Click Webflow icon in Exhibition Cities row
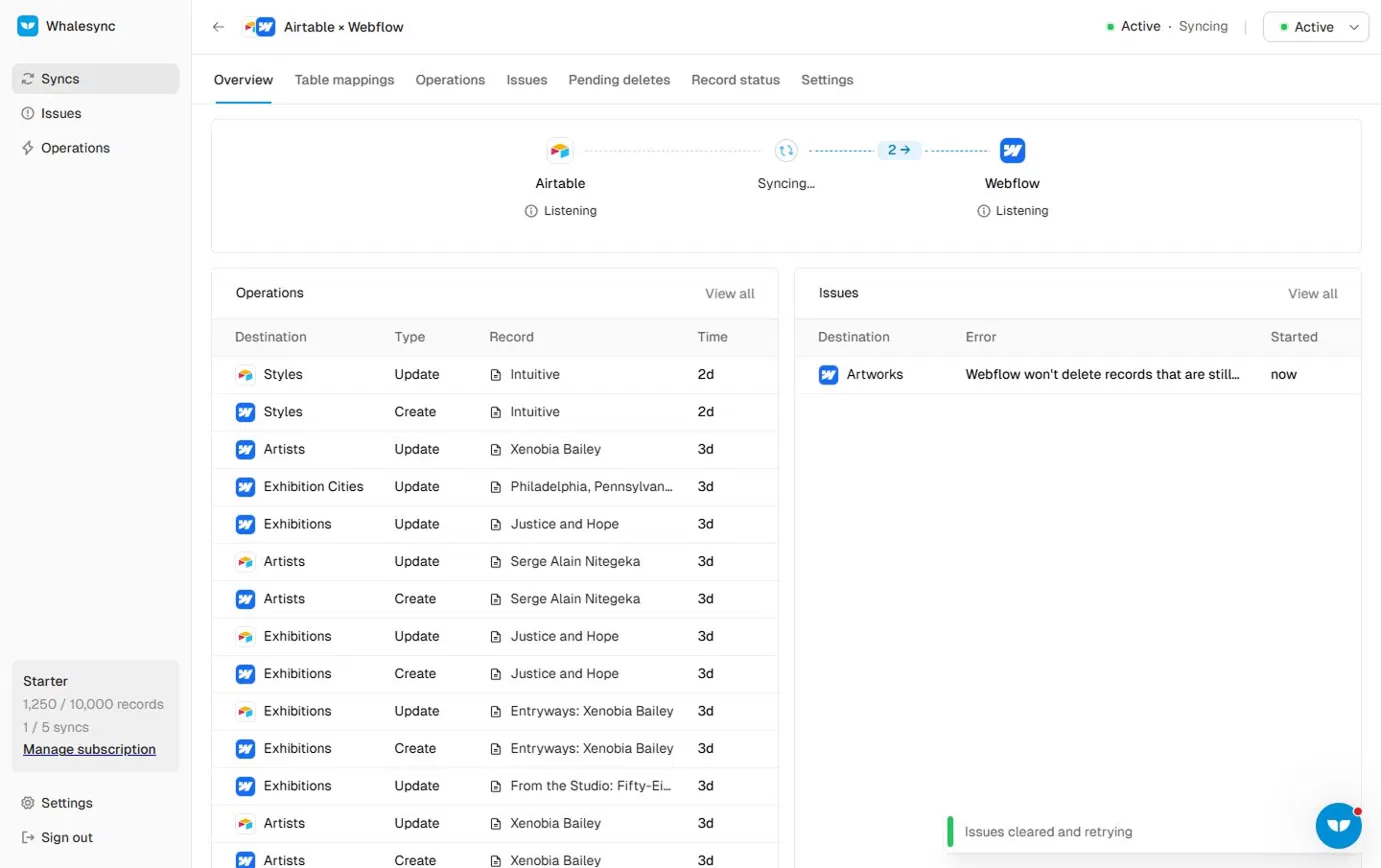1381x868 pixels. [x=245, y=487]
